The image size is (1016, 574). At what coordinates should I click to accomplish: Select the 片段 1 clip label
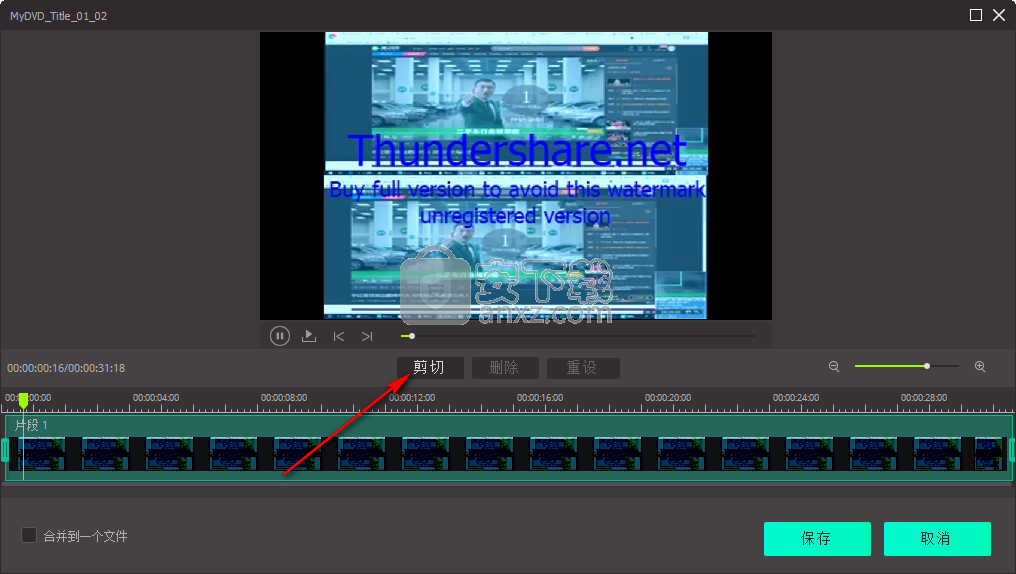31,425
